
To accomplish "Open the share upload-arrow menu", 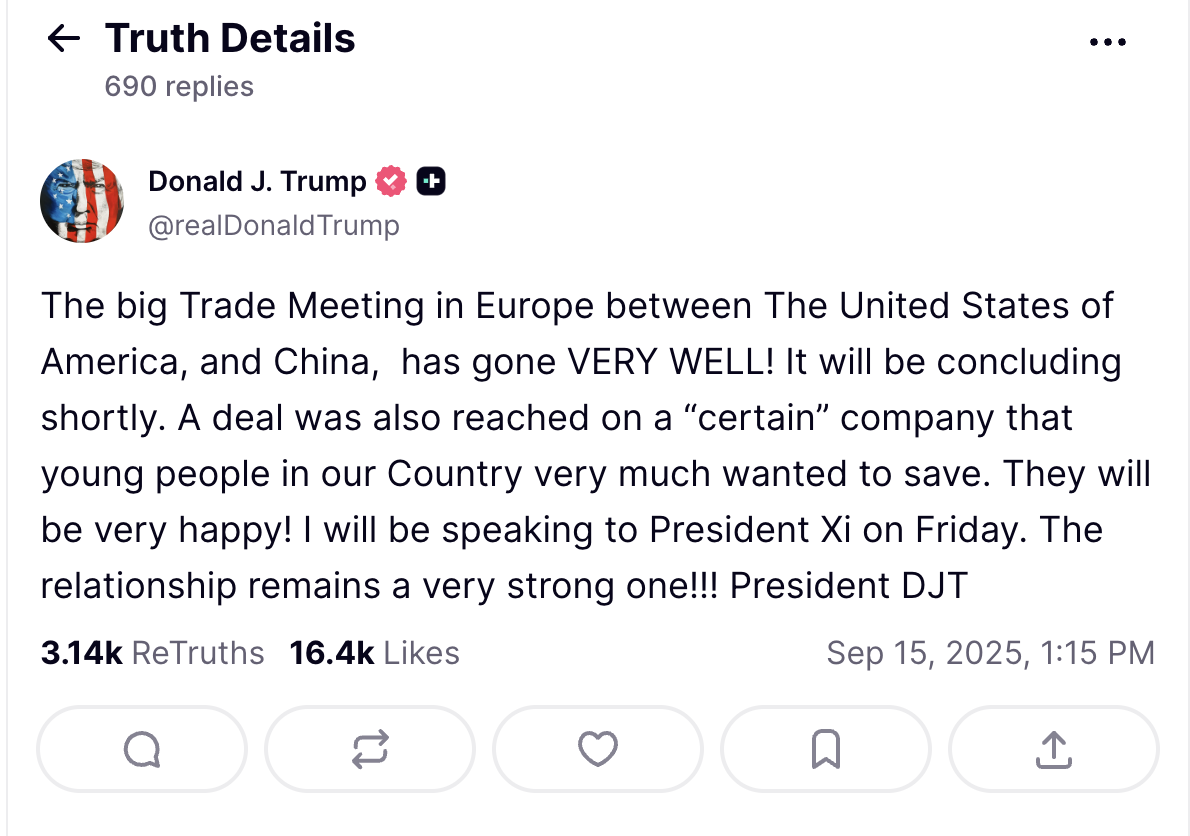I will 1053,749.
